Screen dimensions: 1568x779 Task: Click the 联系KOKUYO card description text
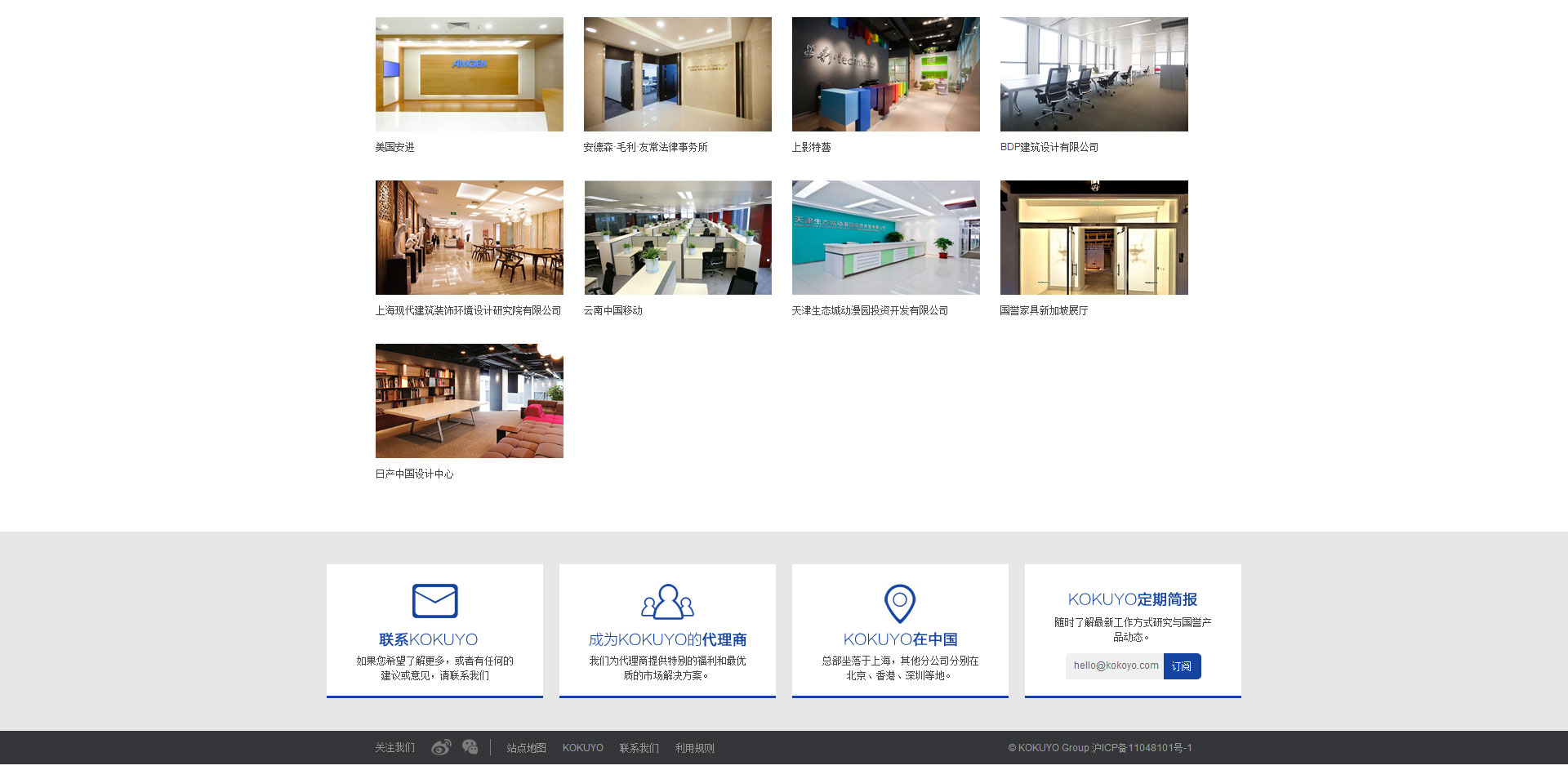pos(435,668)
